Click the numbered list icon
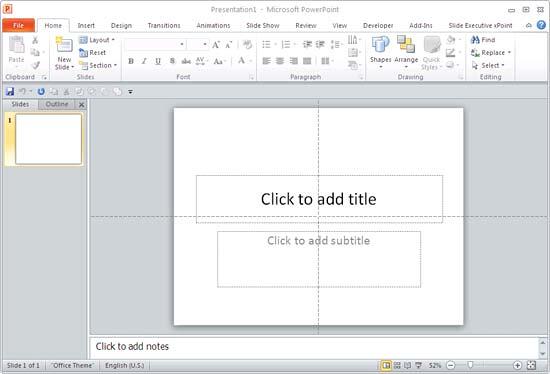550x374 pixels. (286, 45)
